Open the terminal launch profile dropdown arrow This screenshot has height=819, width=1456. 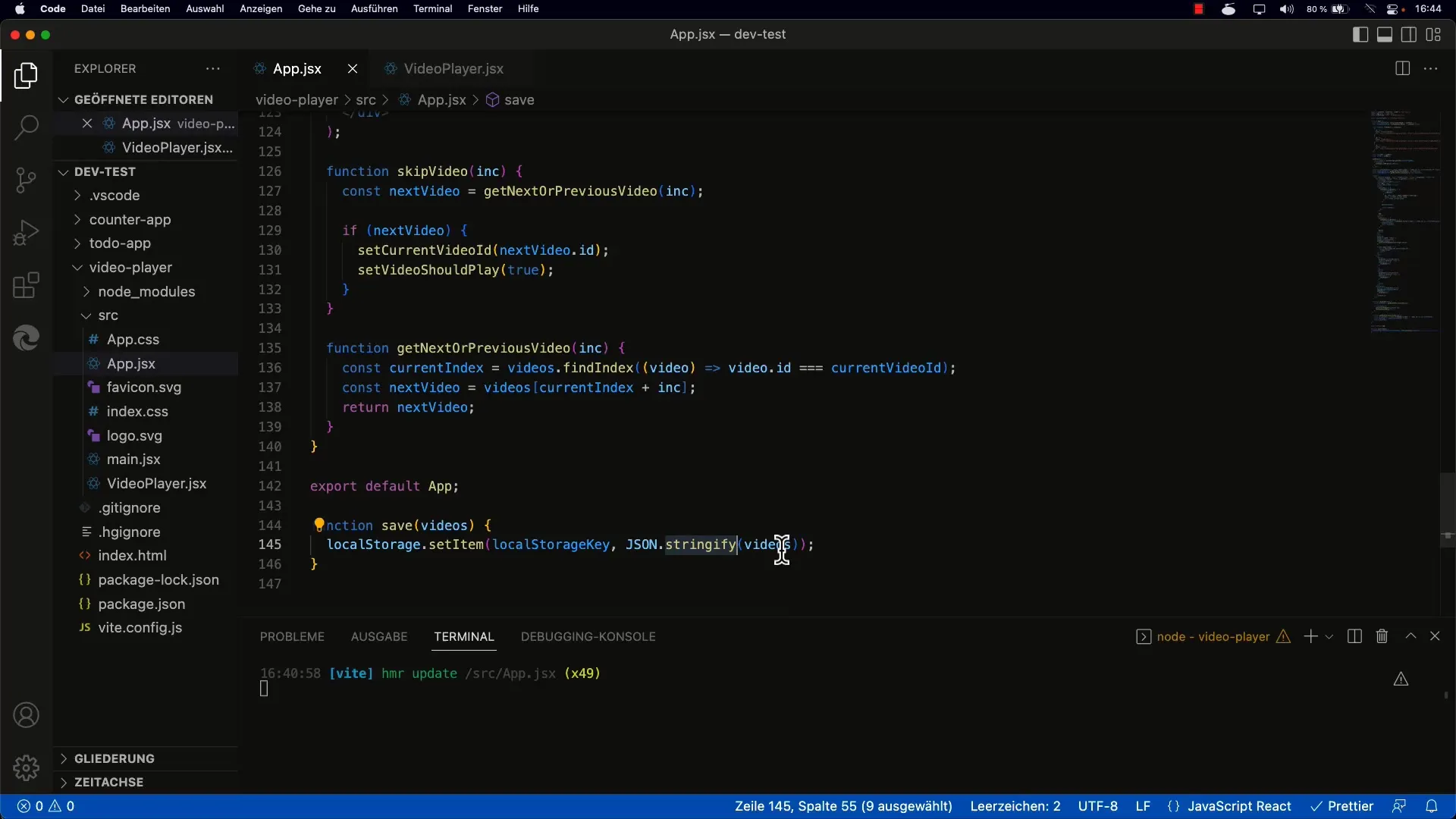click(1329, 637)
